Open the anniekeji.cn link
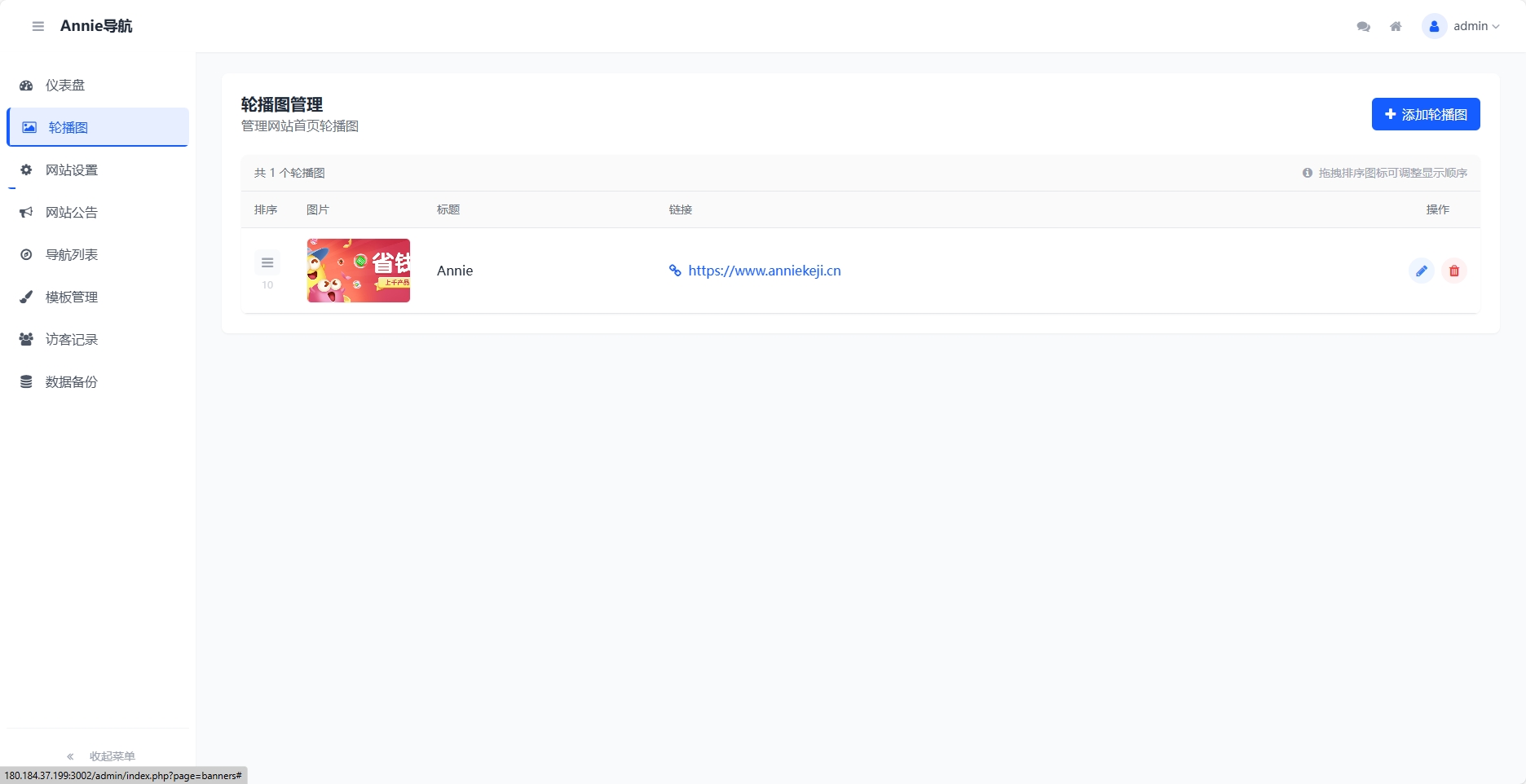The width and height of the screenshot is (1526, 784). (764, 270)
